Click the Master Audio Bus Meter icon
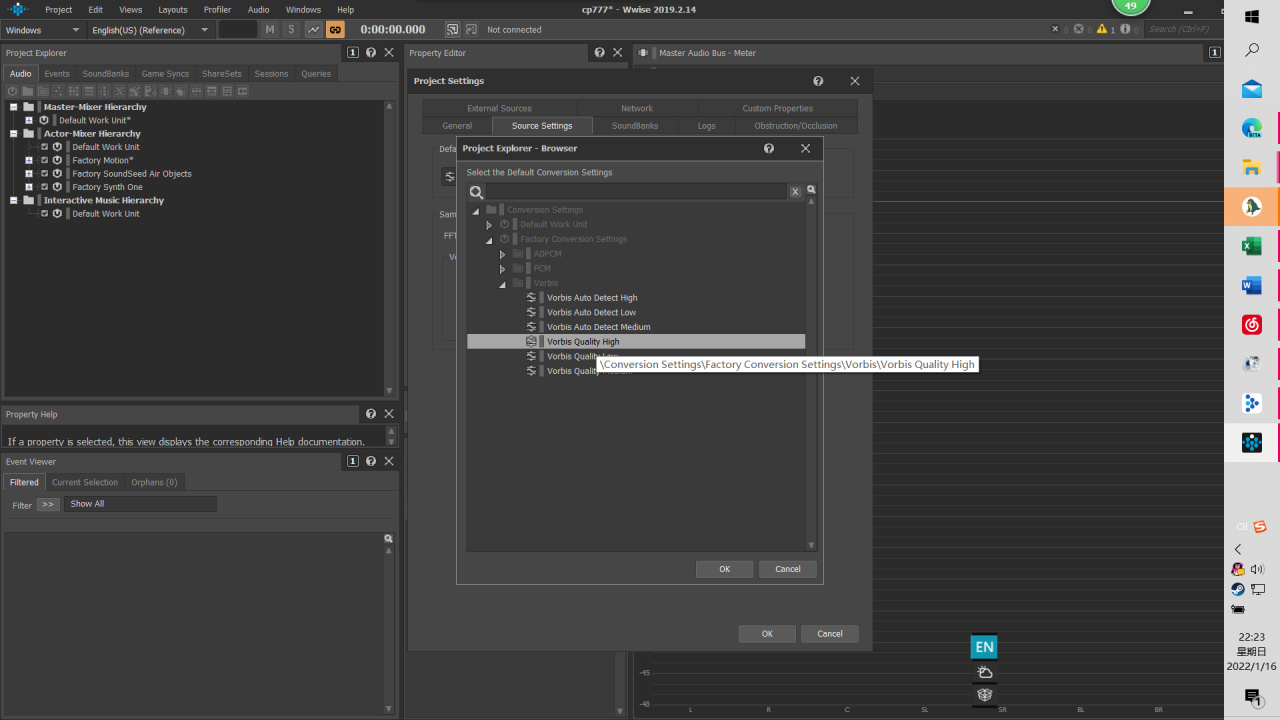This screenshot has height=720, width=1280. click(x=644, y=53)
